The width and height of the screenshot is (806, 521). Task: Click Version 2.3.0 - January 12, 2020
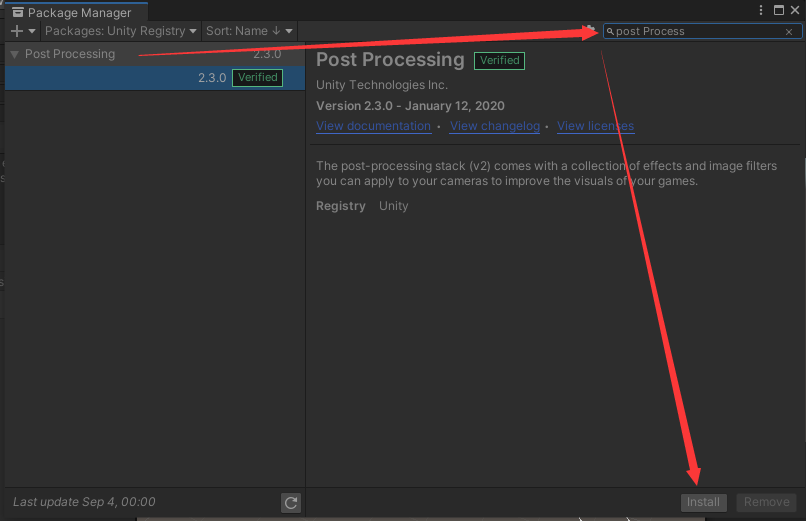[x=410, y=106]
